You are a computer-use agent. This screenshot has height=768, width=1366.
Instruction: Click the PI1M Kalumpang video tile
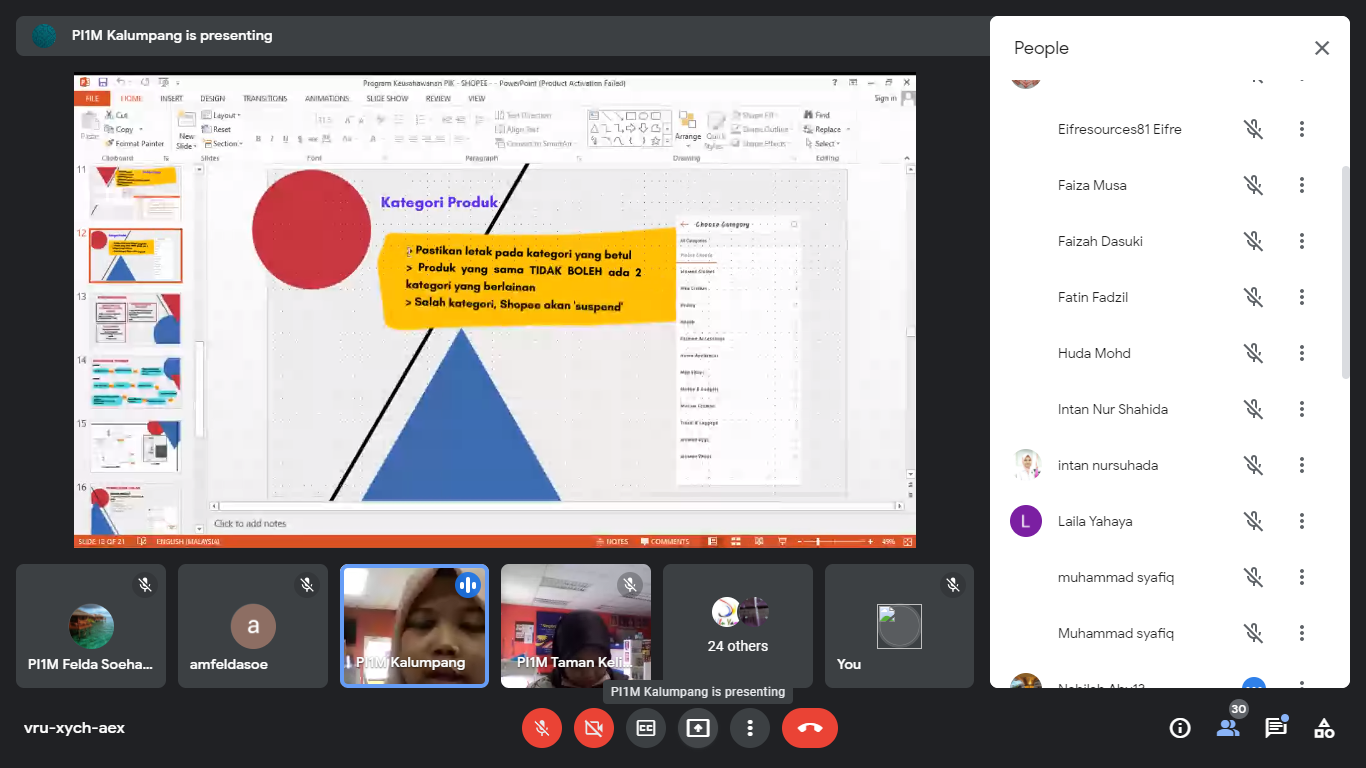coord(414,626)
